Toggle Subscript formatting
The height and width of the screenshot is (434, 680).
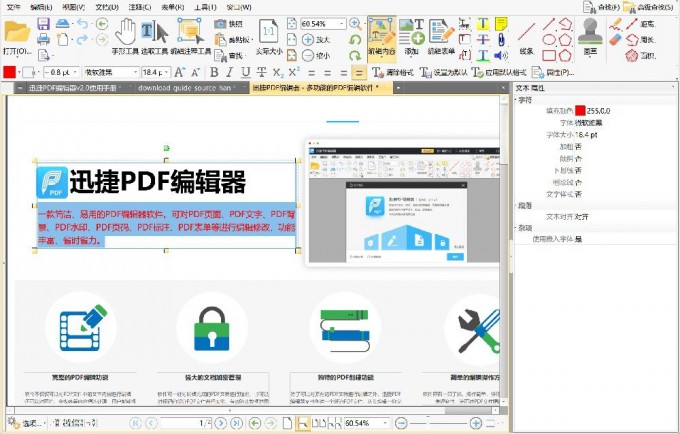click(x=278, y=72)
